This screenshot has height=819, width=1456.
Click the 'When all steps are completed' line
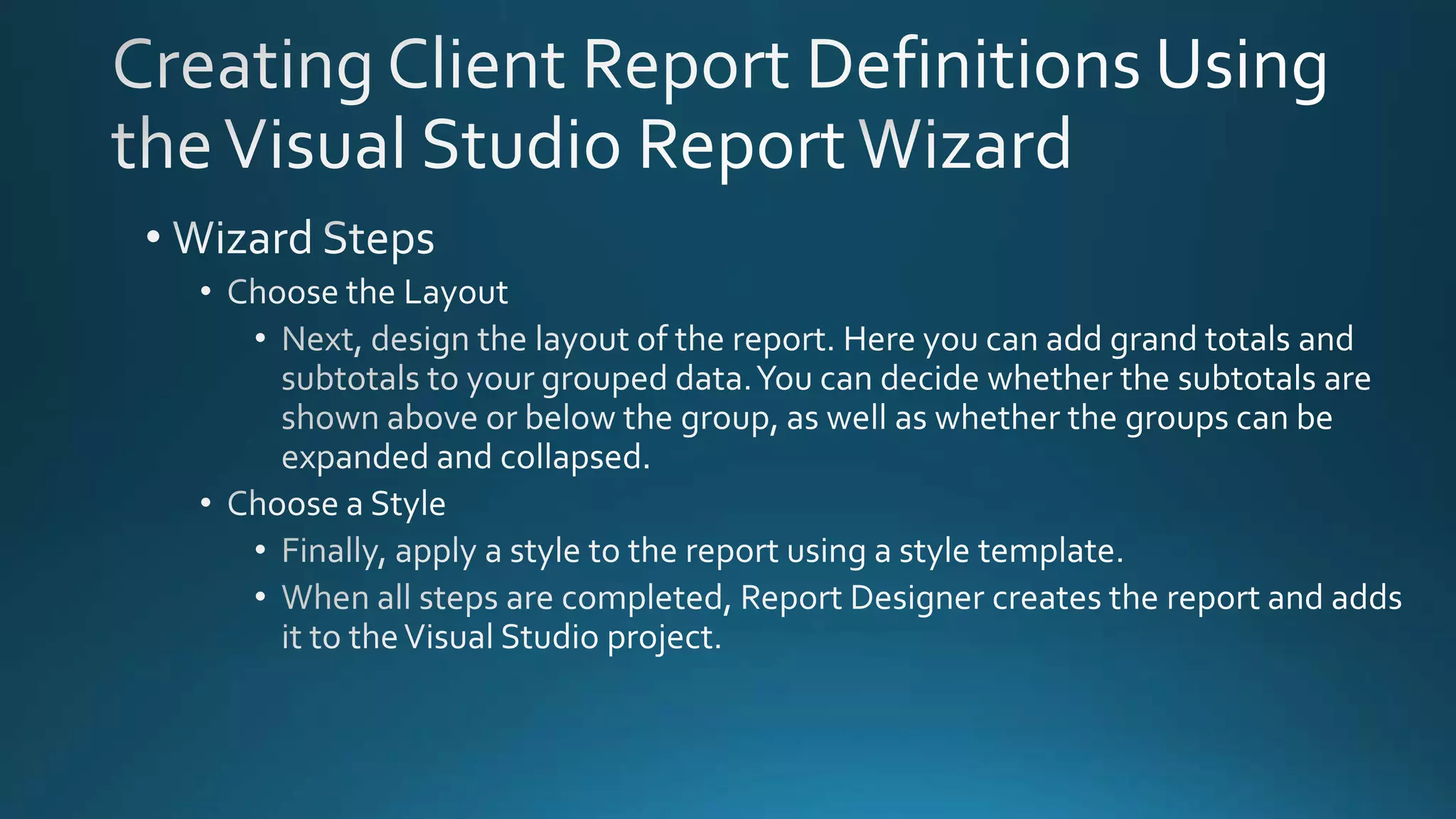point(506,598)
